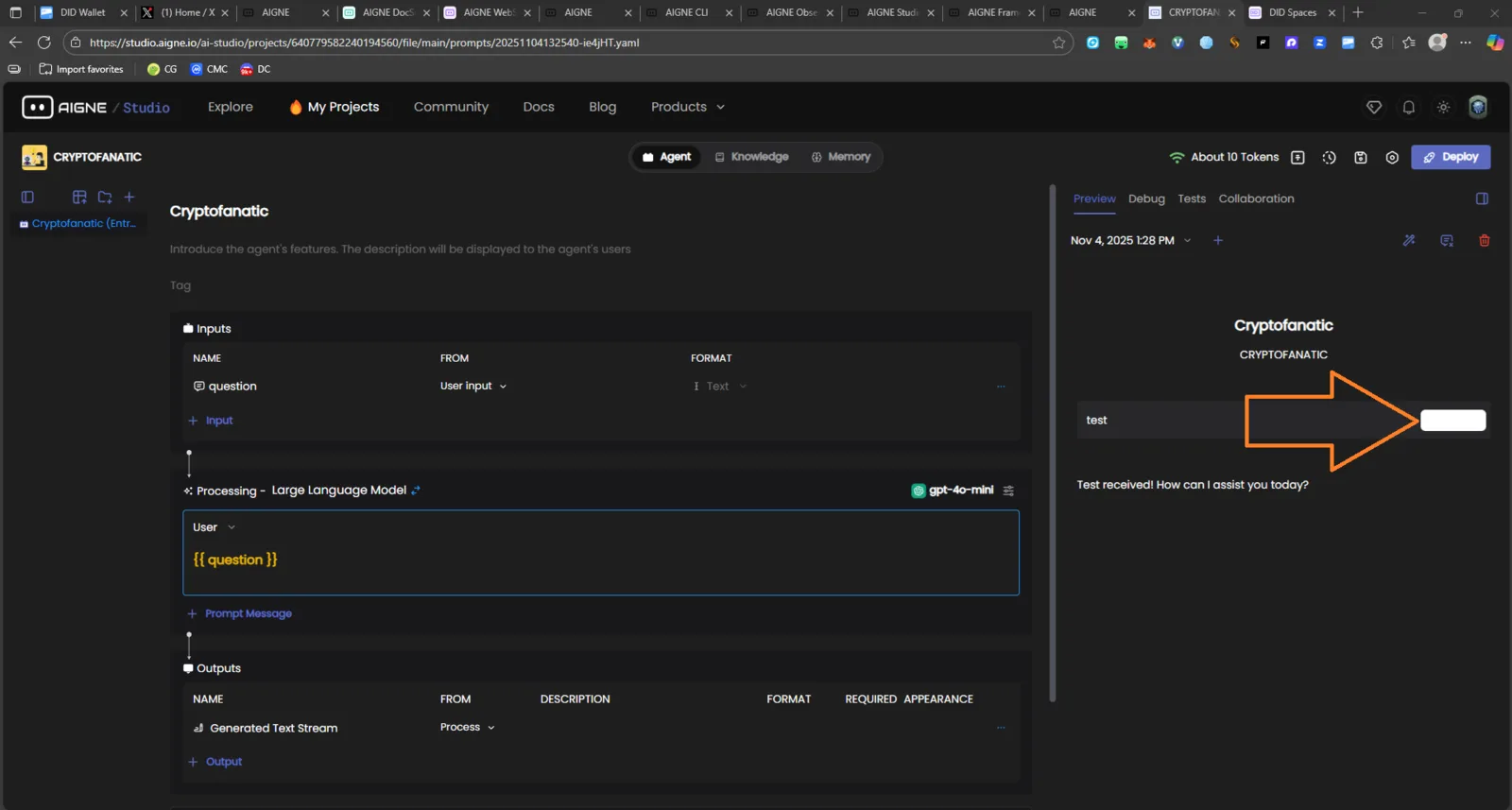Viewport: 1512px width, 810px height.
Task: Click the AIGNE Studio logo
Action: [95, 108]
